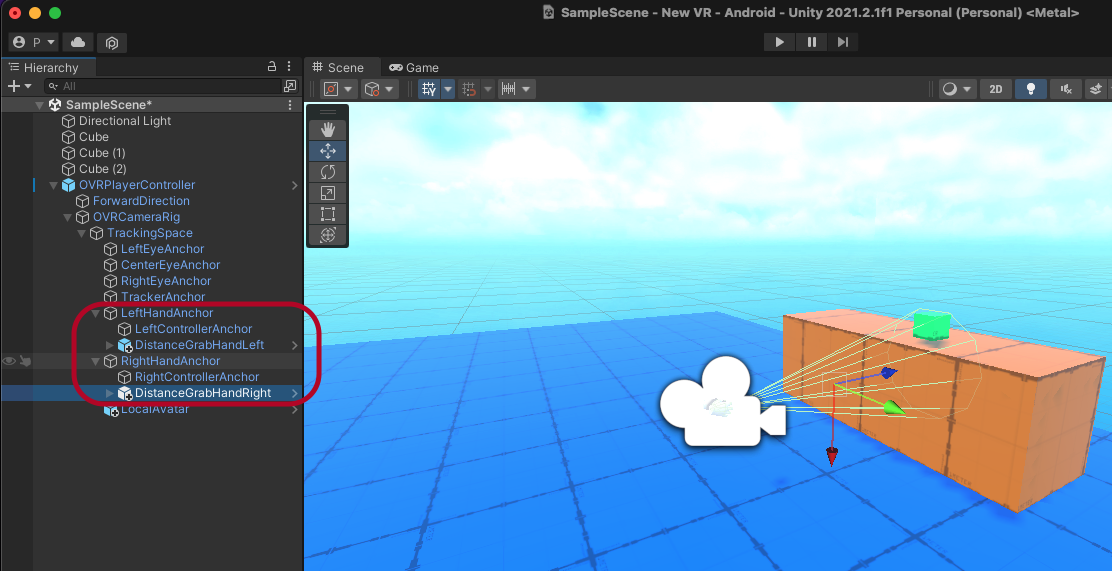Toggle grid visibility in Scene toolbar
Image resolution: width=1112 pixels, height=571 pixels.
point(428,89)
